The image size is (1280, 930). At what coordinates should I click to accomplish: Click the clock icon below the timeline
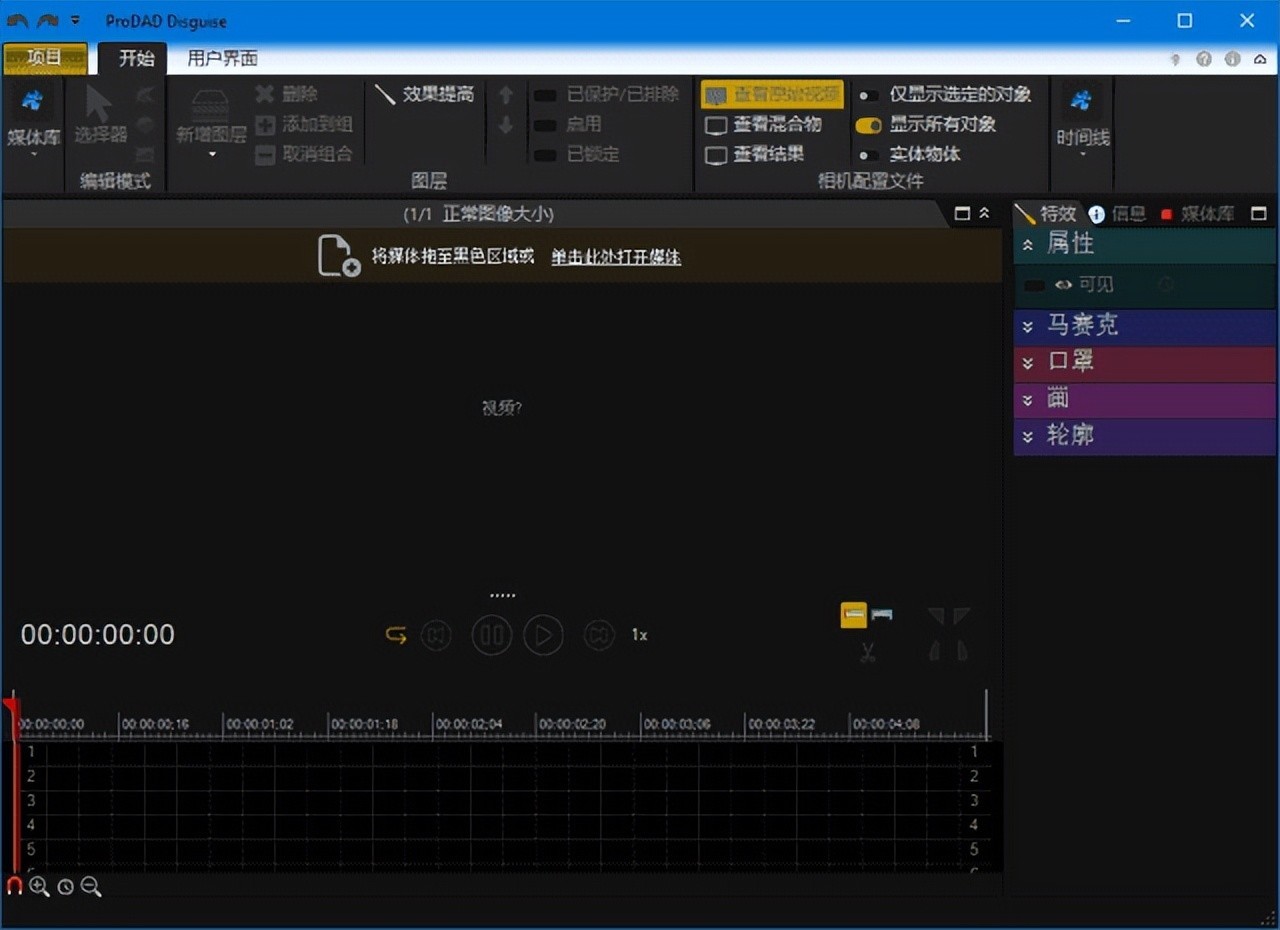[x=65, y=887]
